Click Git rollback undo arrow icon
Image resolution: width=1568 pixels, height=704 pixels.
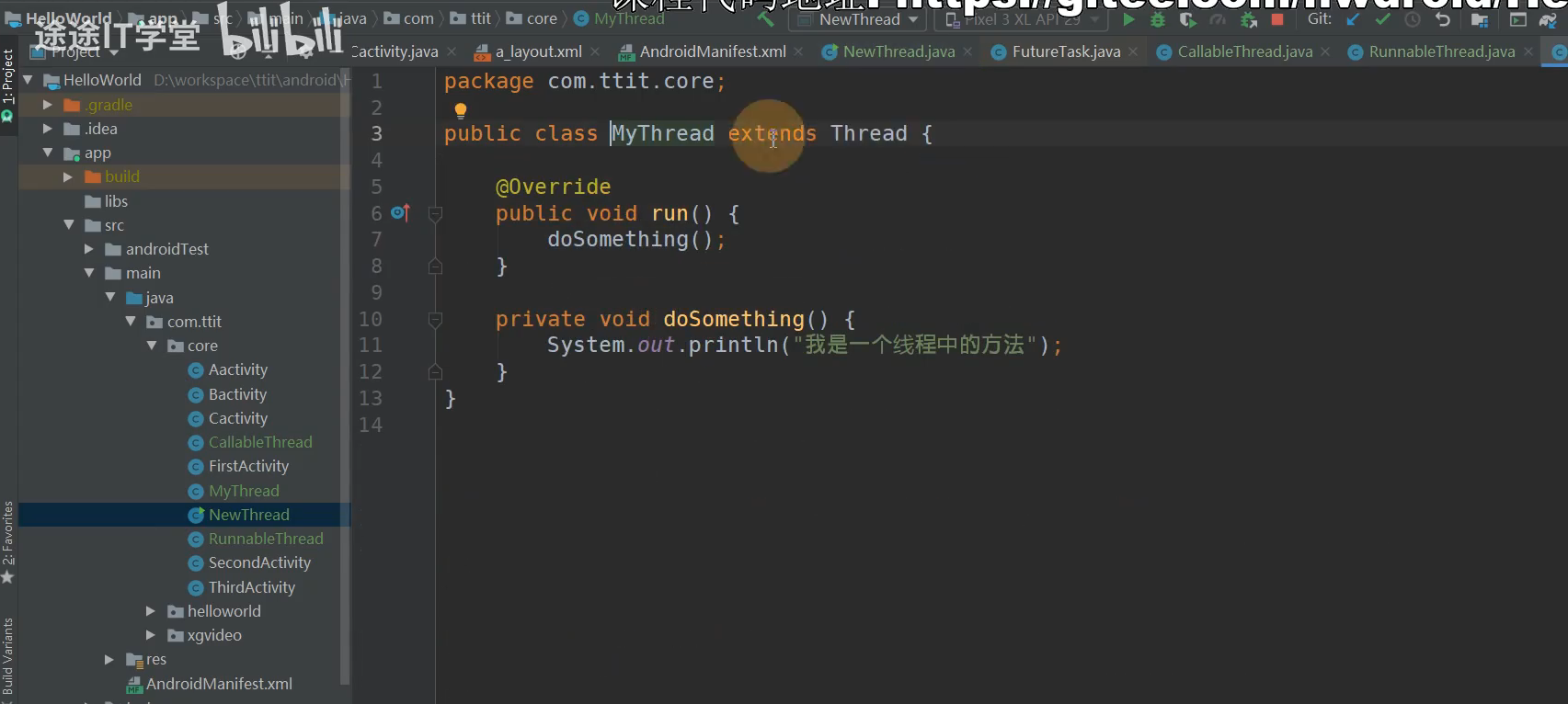pos(1443,19)
